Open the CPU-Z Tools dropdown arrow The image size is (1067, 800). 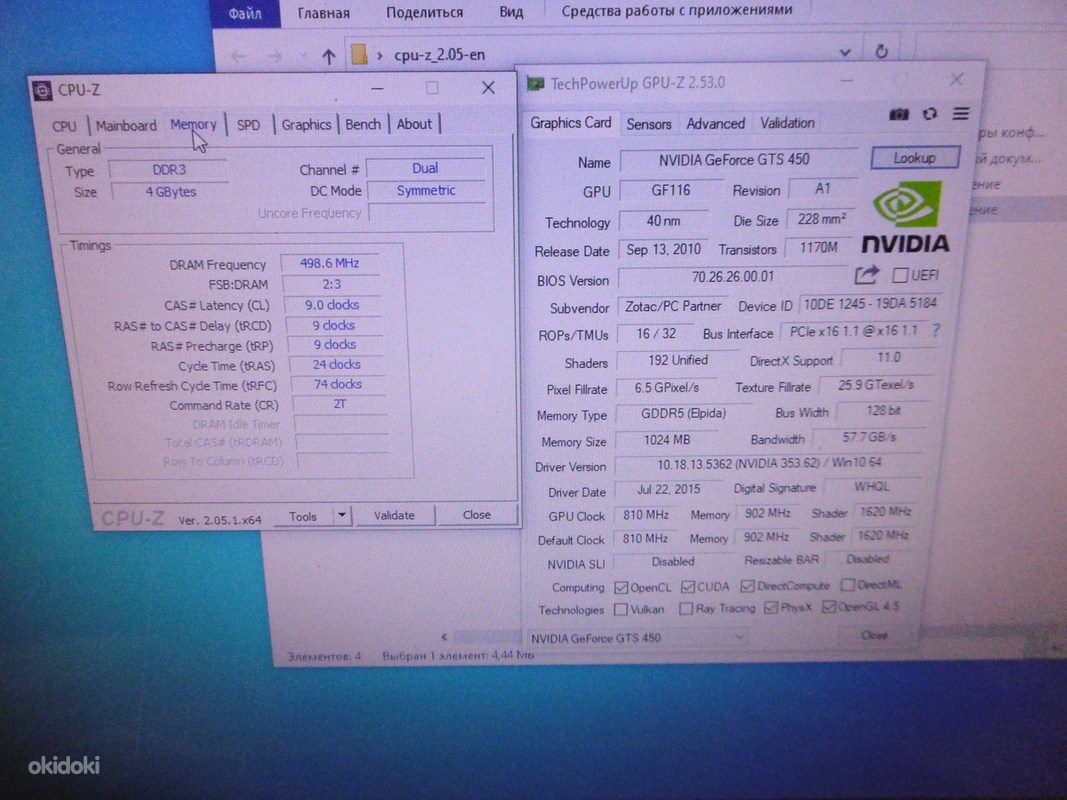pyautogui.click(x=342, y=516)
